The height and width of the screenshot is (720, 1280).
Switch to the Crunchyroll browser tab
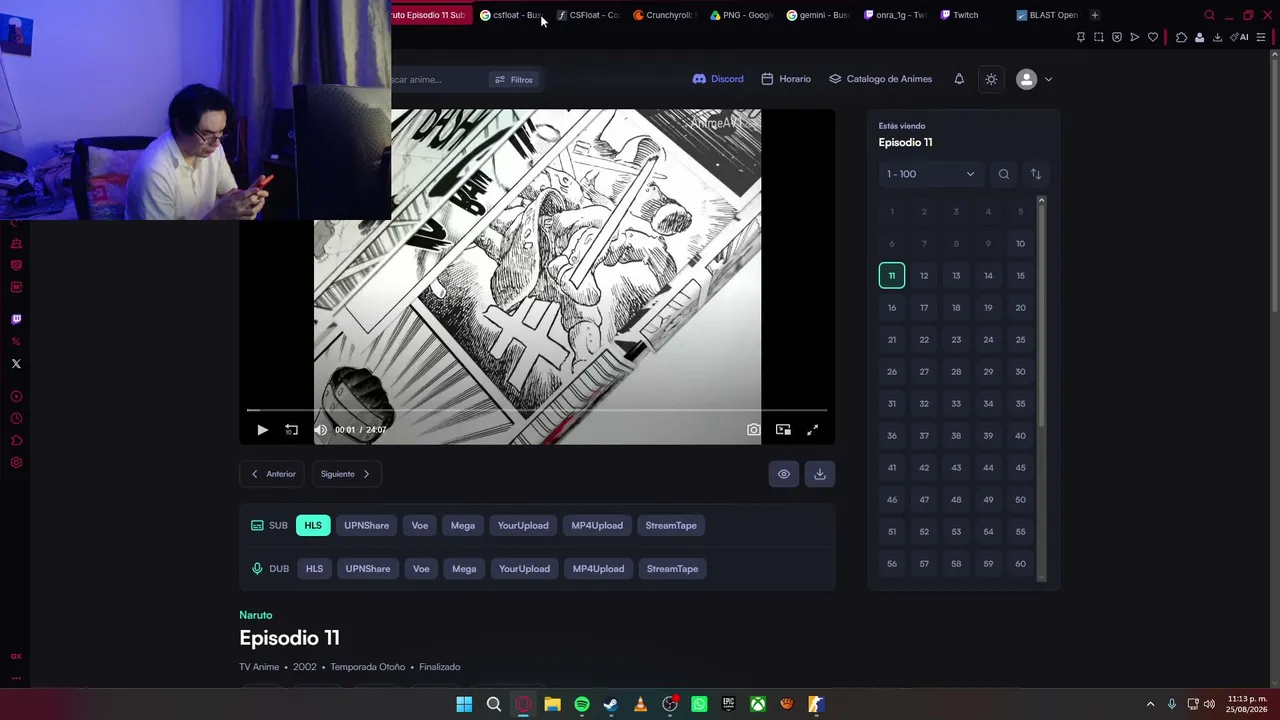point(665,15)
